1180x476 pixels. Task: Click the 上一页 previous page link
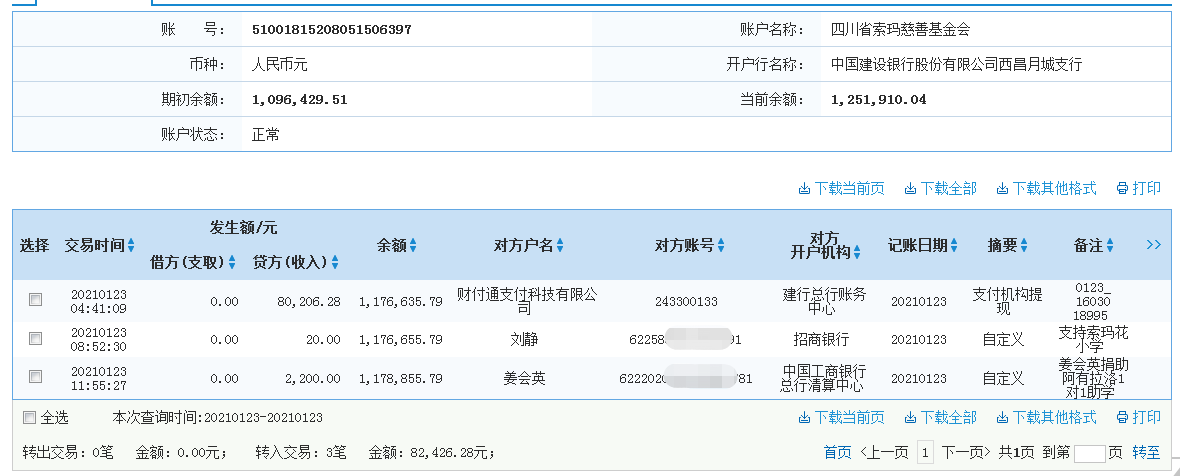884,453
